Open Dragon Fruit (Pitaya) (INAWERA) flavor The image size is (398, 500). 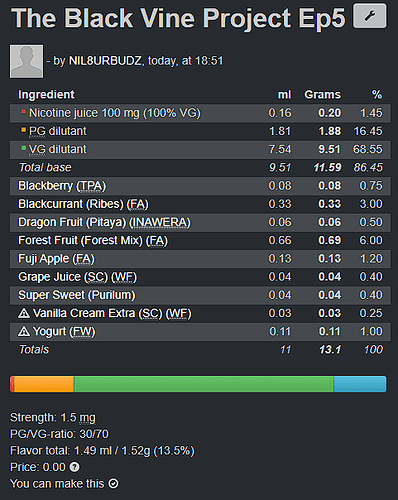point(104,222)
